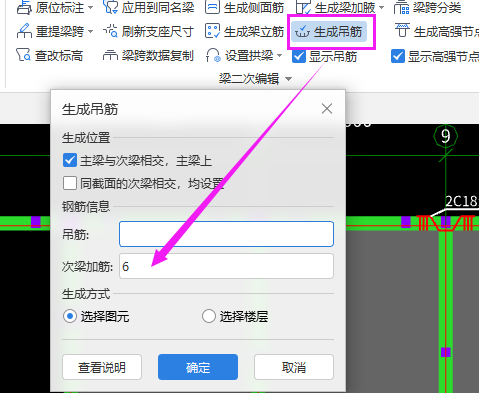479x393 pixels.
Task: Click the 设置拱梁 icon
Action: [x=213, y=55]
